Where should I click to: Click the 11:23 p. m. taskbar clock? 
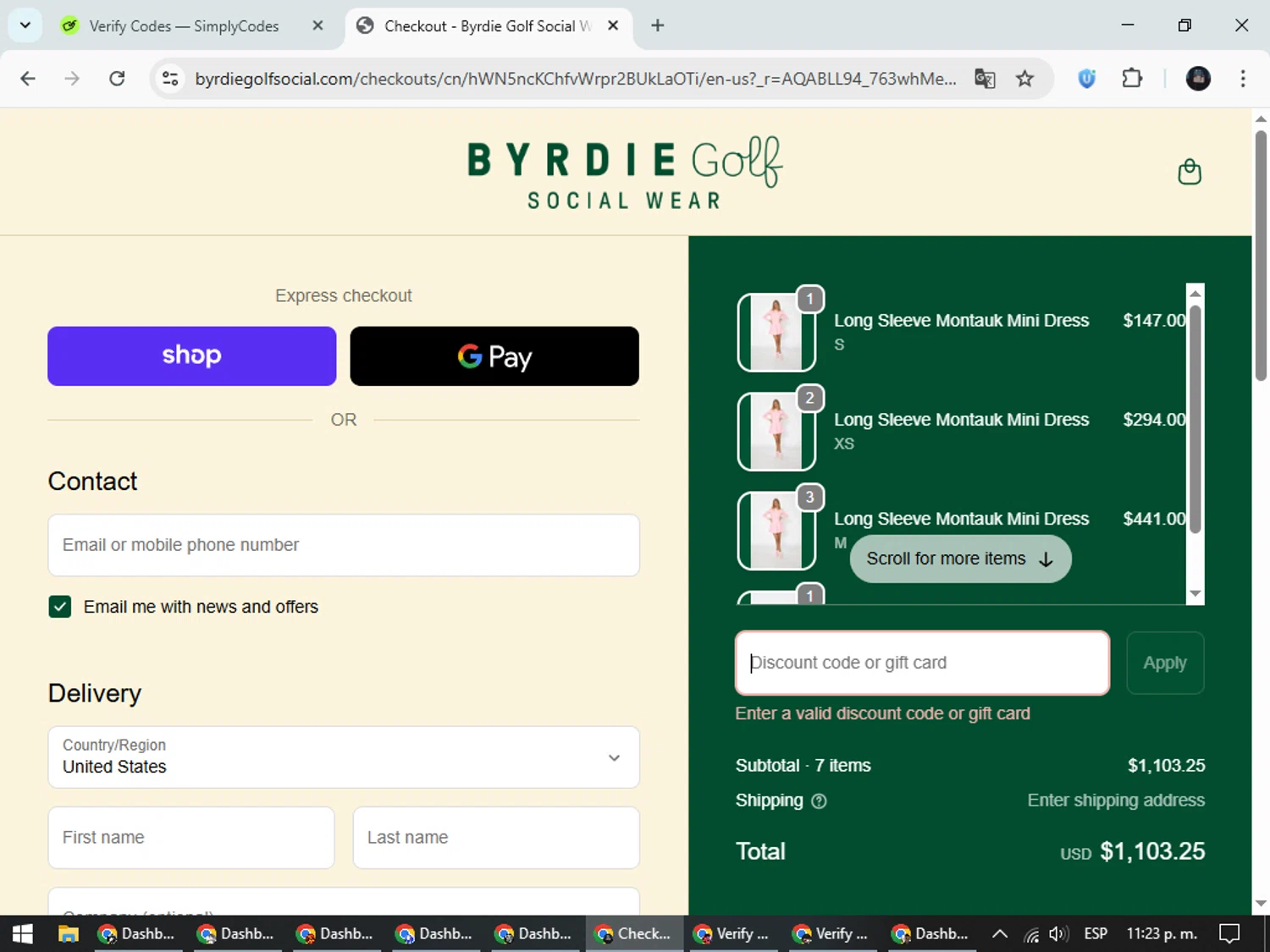coord(1162,933)
